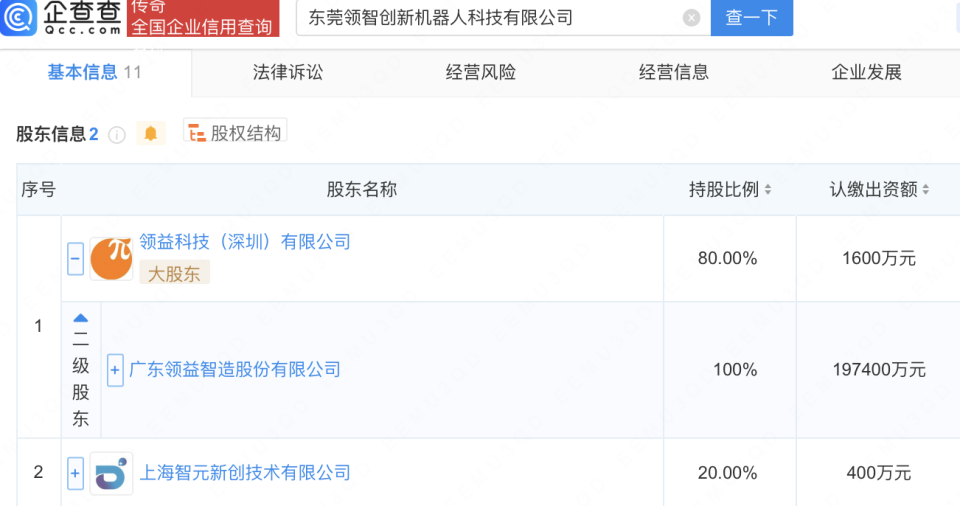
Task: Open the 法律诉讼 tab
Action: 288,72
